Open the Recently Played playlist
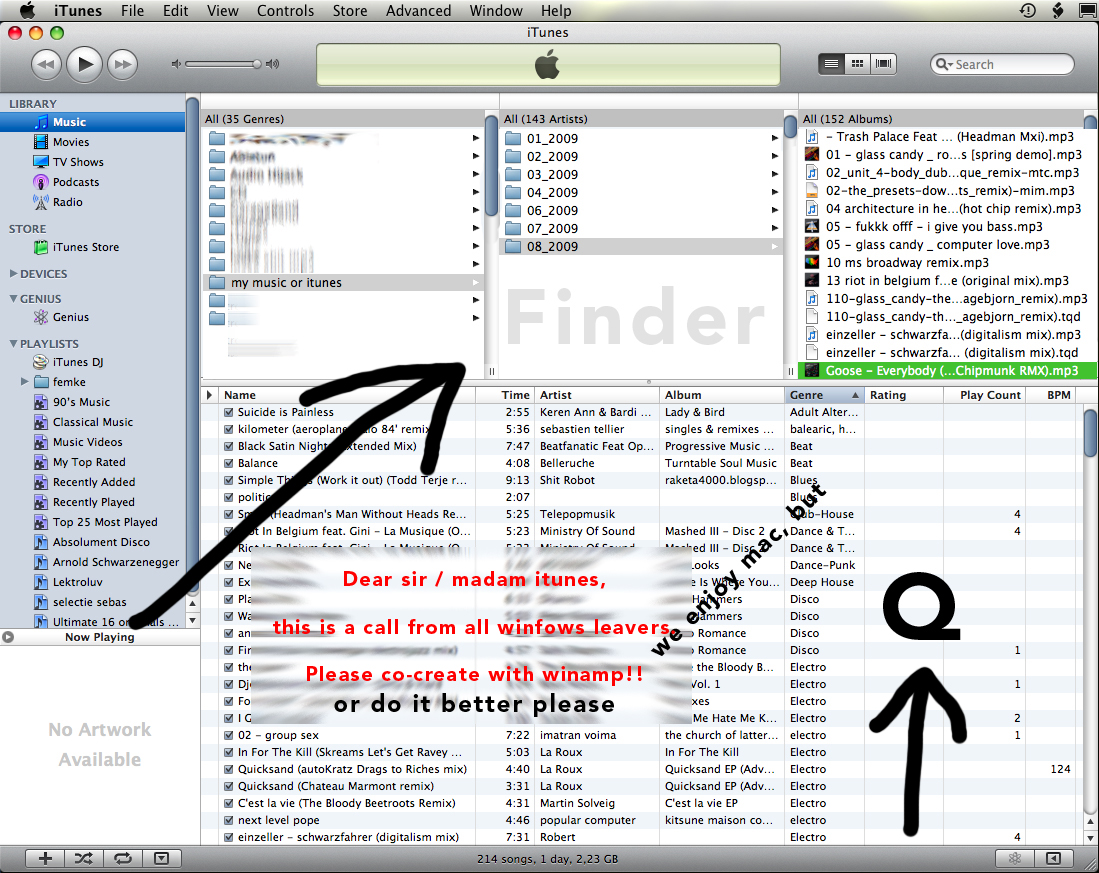 click(x=93, y=502)
